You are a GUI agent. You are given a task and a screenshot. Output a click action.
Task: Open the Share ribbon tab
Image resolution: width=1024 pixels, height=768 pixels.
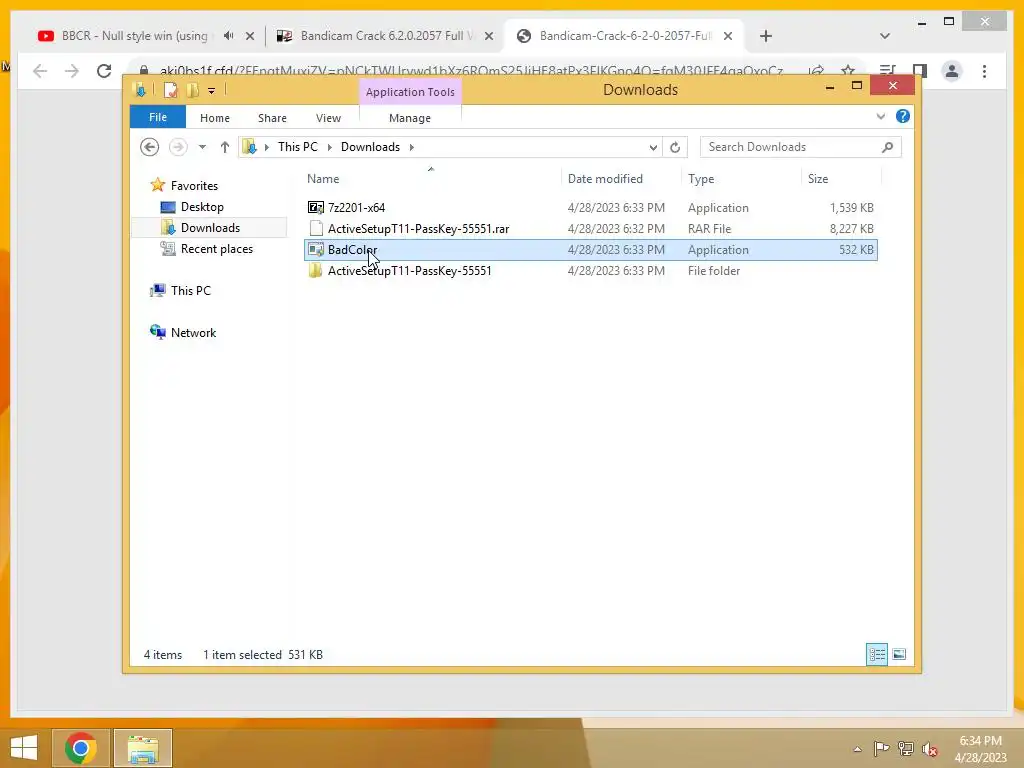(272, 118)
